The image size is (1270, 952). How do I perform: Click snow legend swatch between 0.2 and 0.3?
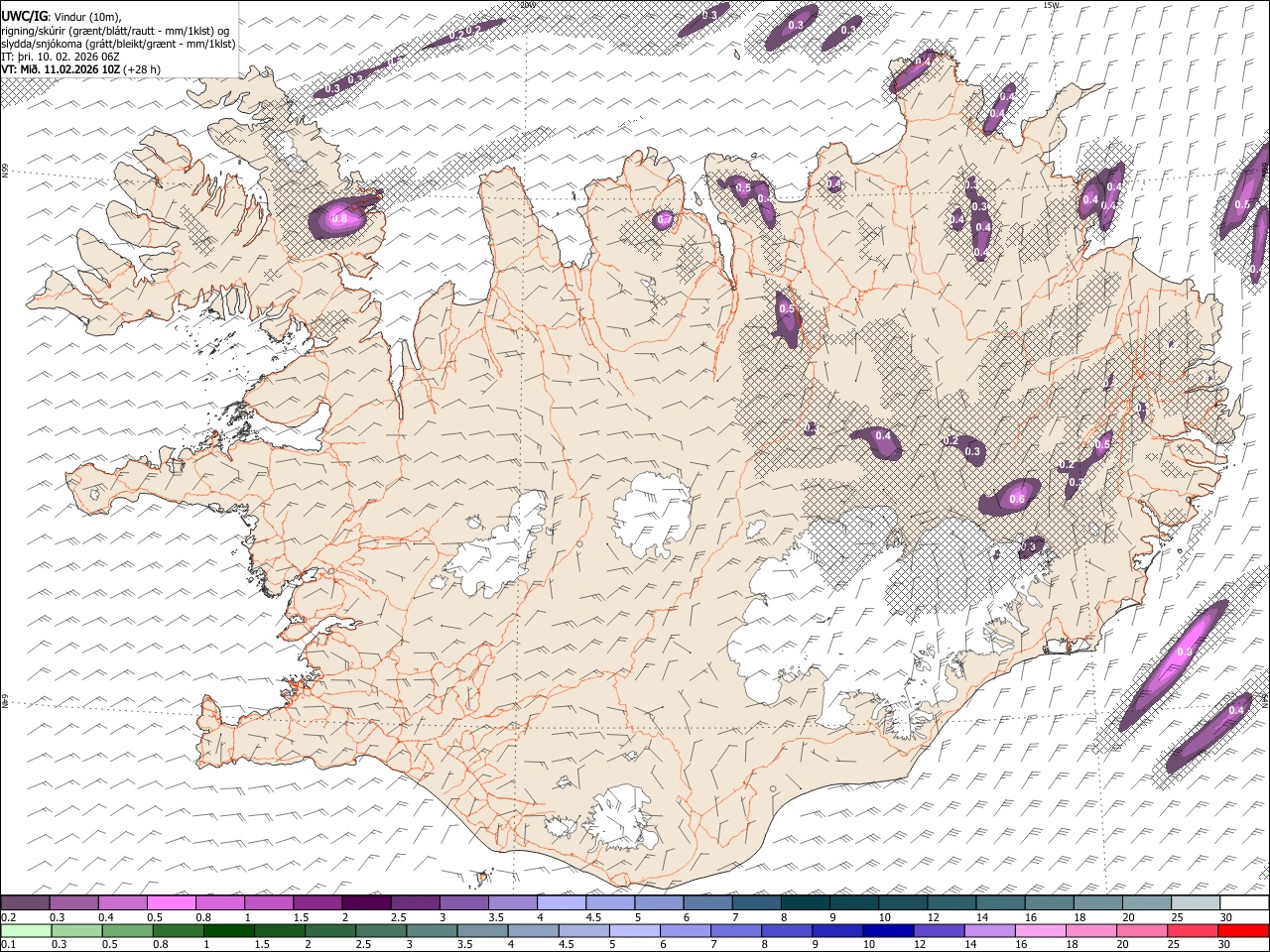(26, 903)
